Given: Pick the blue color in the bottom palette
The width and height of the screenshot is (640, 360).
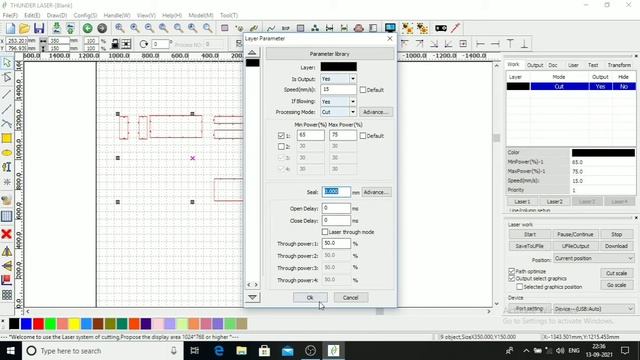Looking at the screenshot, I should [26, 324].
